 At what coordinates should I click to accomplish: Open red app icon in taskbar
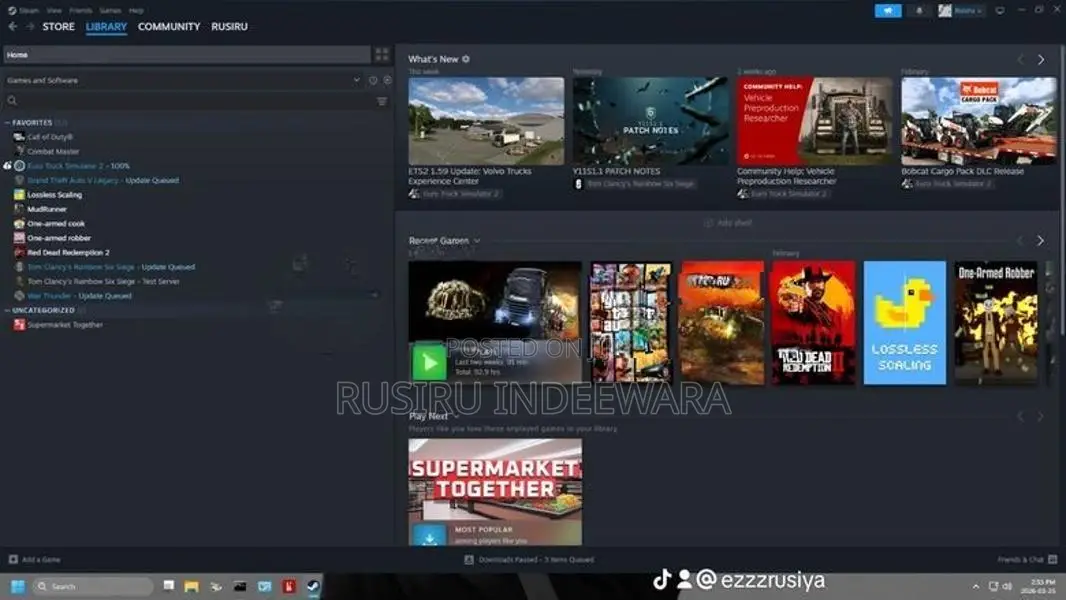click(x=289, y=586)
